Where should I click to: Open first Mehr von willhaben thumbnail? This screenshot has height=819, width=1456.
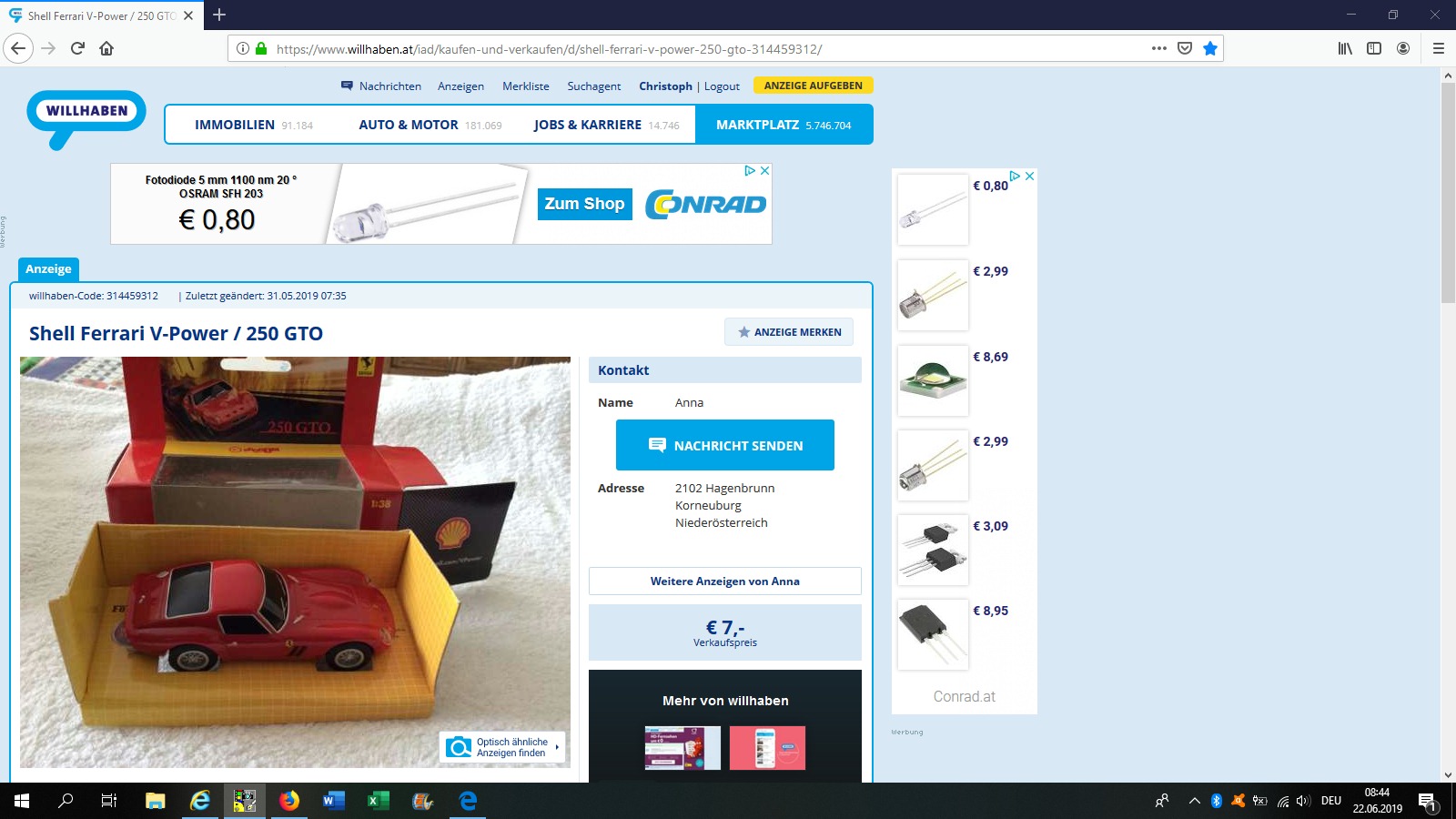682,748
